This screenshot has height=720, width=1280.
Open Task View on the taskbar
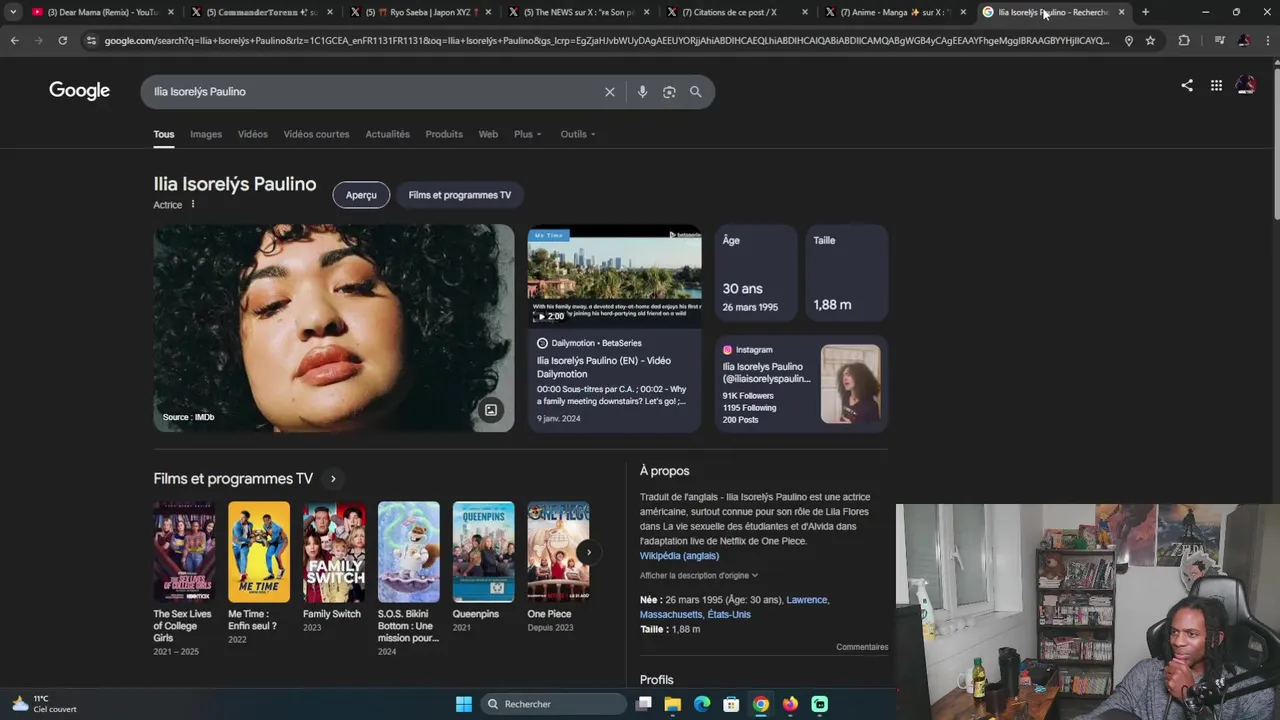[644, 704]
